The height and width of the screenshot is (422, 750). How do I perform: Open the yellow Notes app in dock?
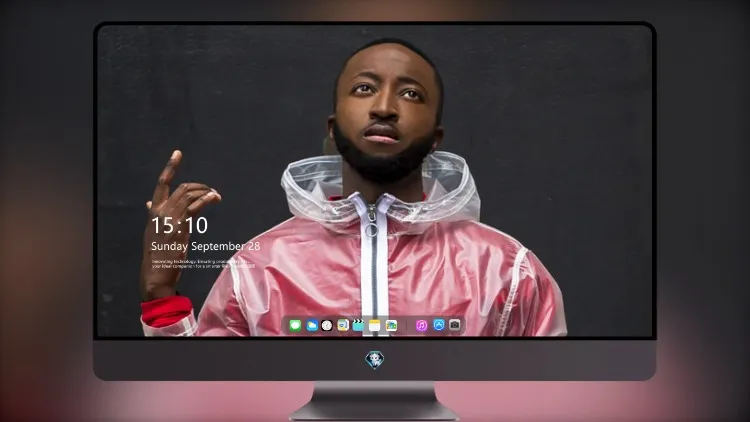(375, 326)
